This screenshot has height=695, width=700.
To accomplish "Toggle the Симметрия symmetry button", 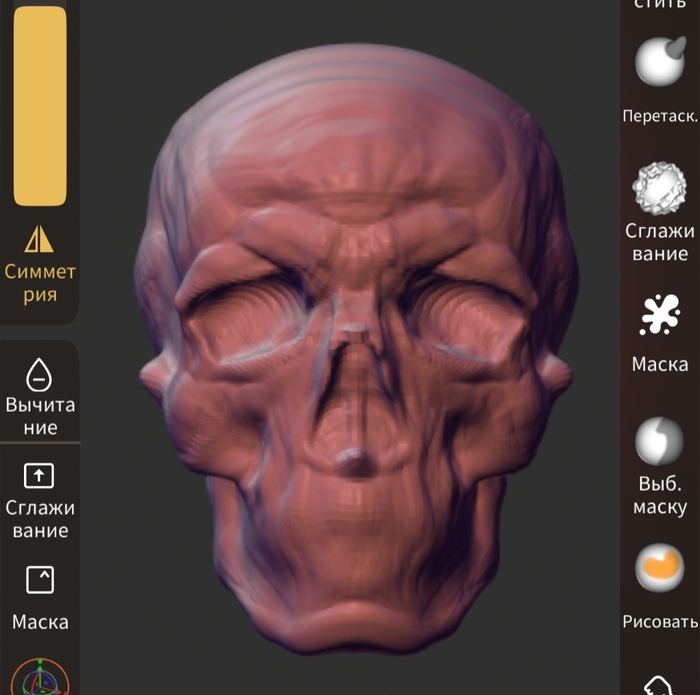I will tap(40, 264).
